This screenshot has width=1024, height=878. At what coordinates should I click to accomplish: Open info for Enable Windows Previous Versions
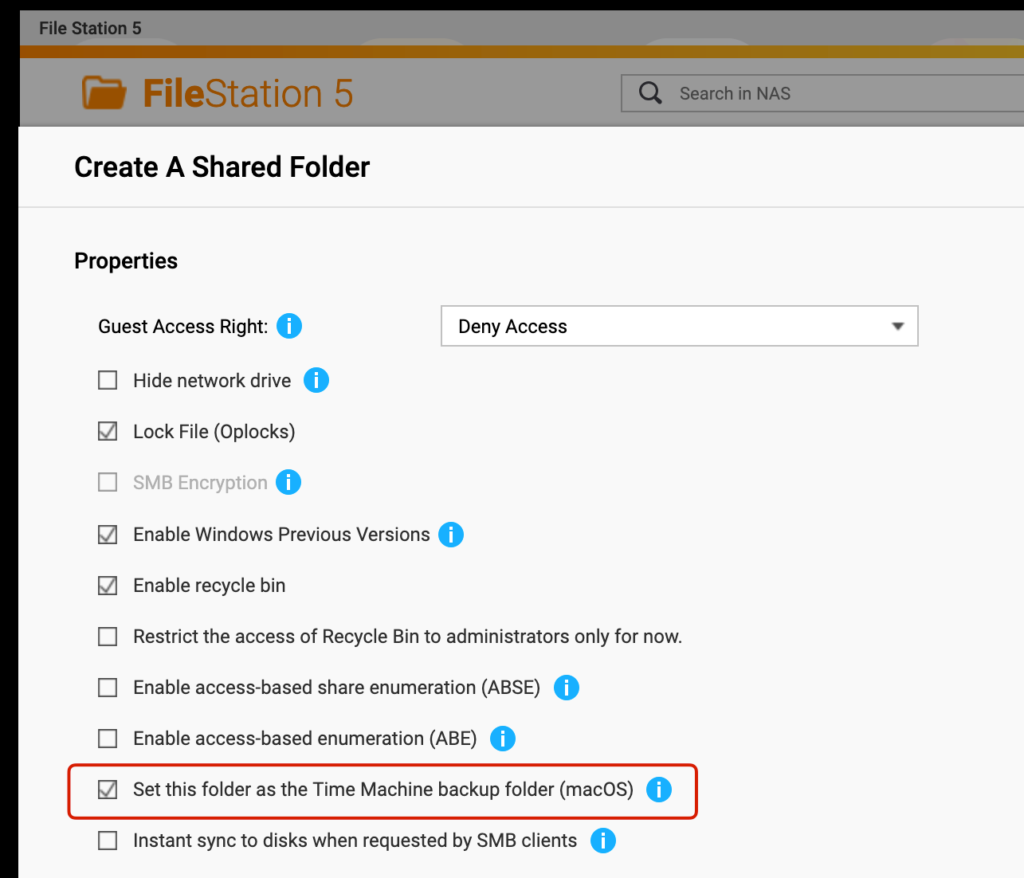[451, 534]
